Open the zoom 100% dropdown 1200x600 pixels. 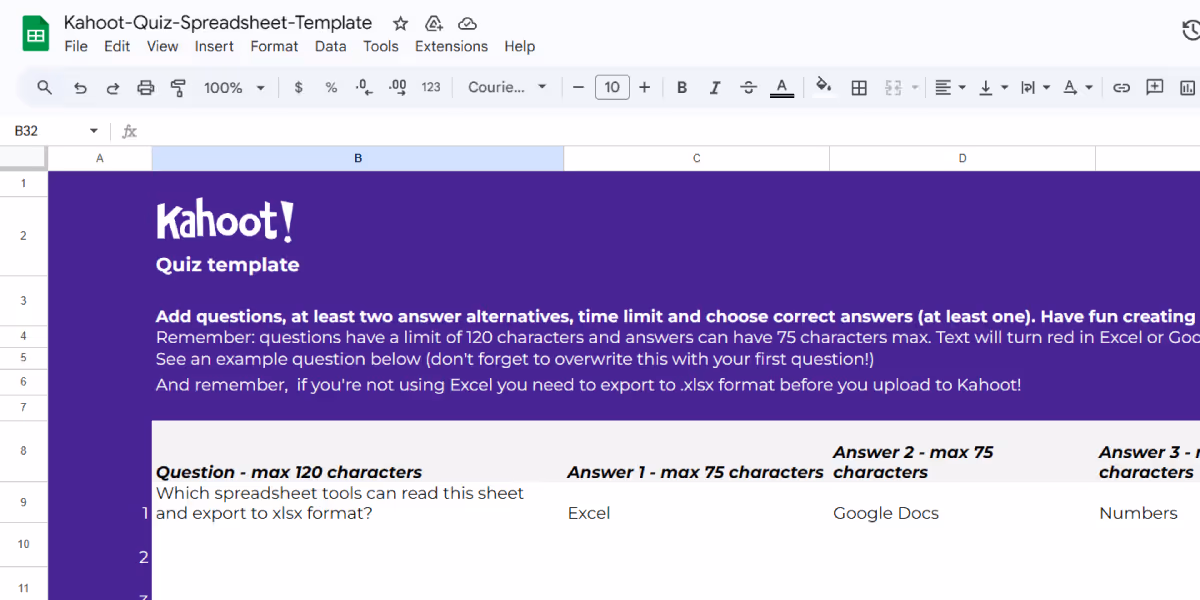coord(234,88)
